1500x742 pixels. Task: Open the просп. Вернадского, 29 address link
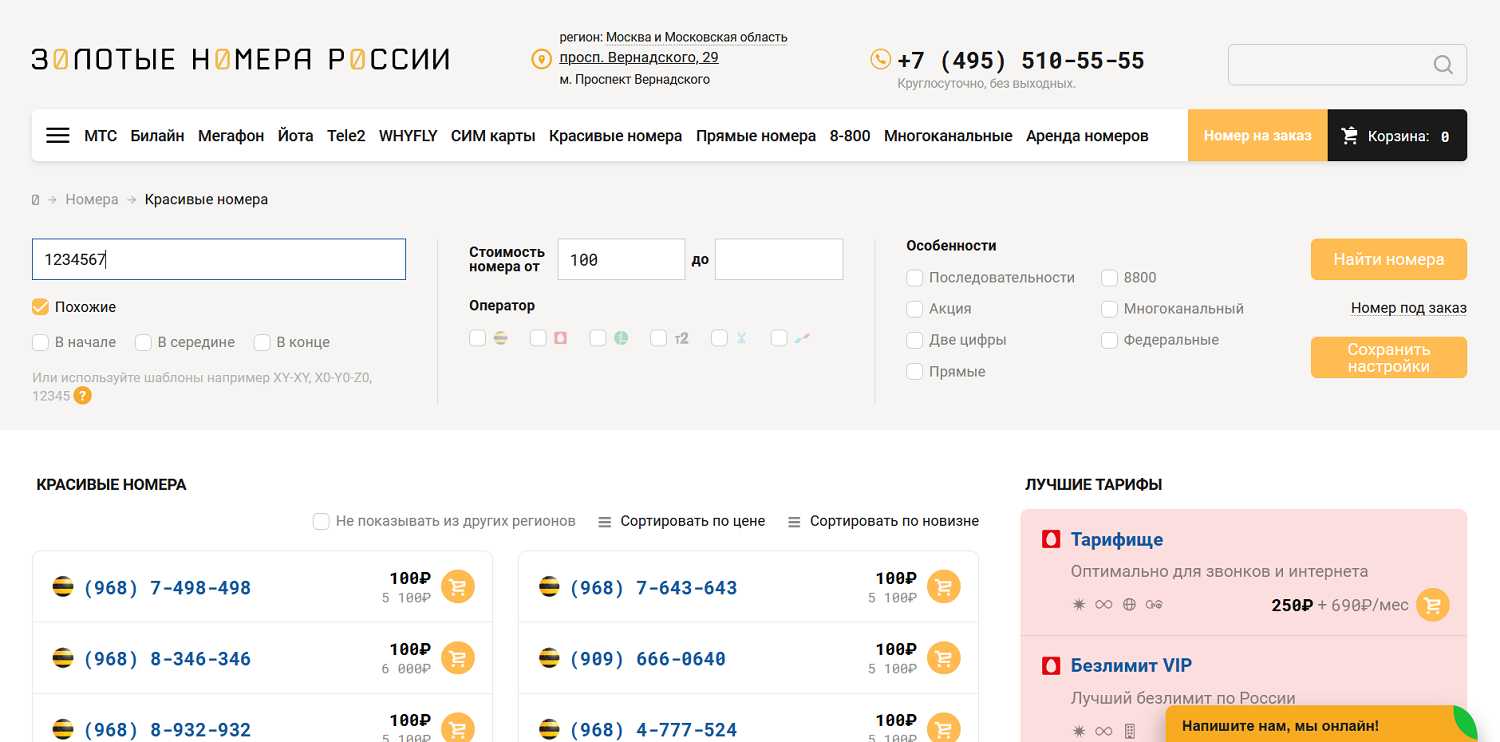coord(639,57)
